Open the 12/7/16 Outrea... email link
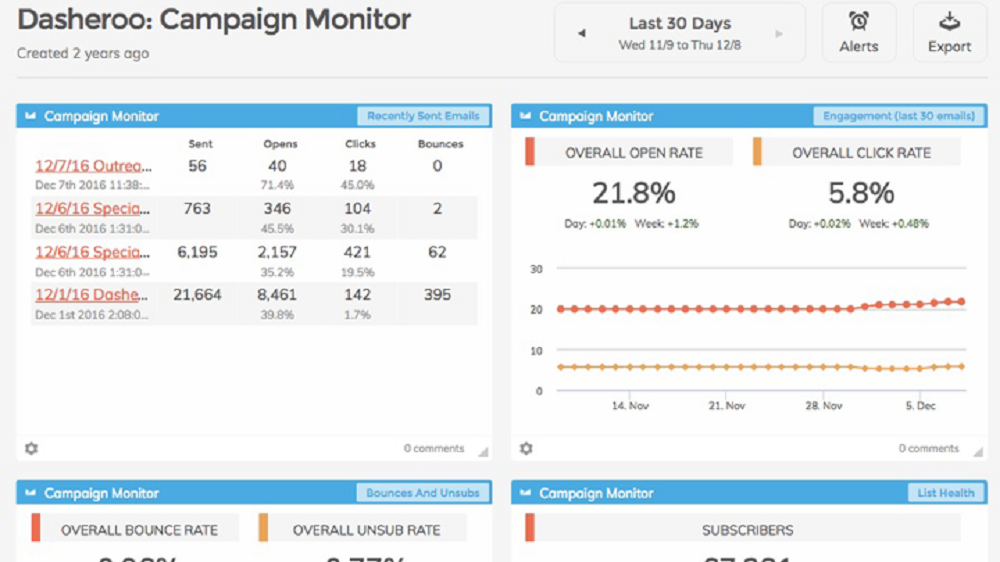Screen dimensions: 1000x562 click(93, 166)
